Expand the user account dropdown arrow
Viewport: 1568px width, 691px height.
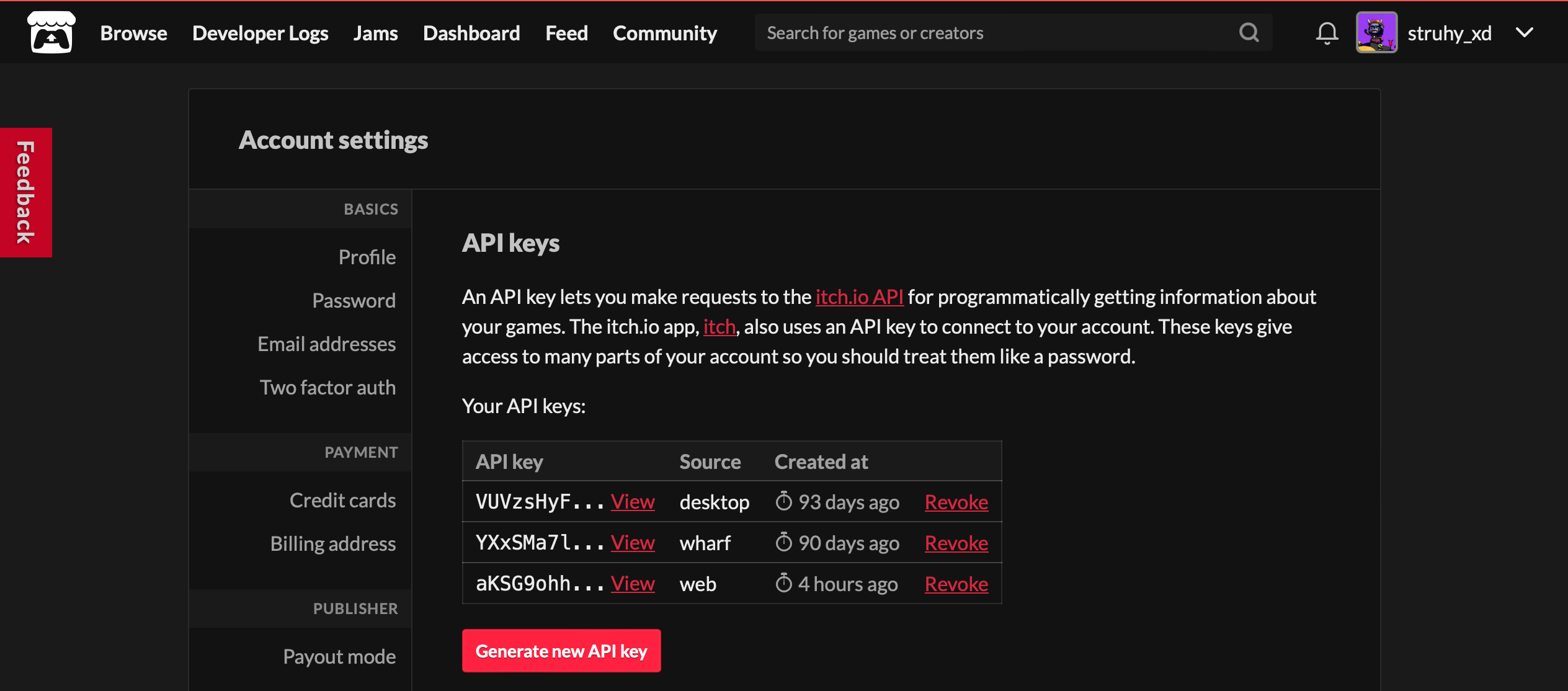coord(1524,32)
